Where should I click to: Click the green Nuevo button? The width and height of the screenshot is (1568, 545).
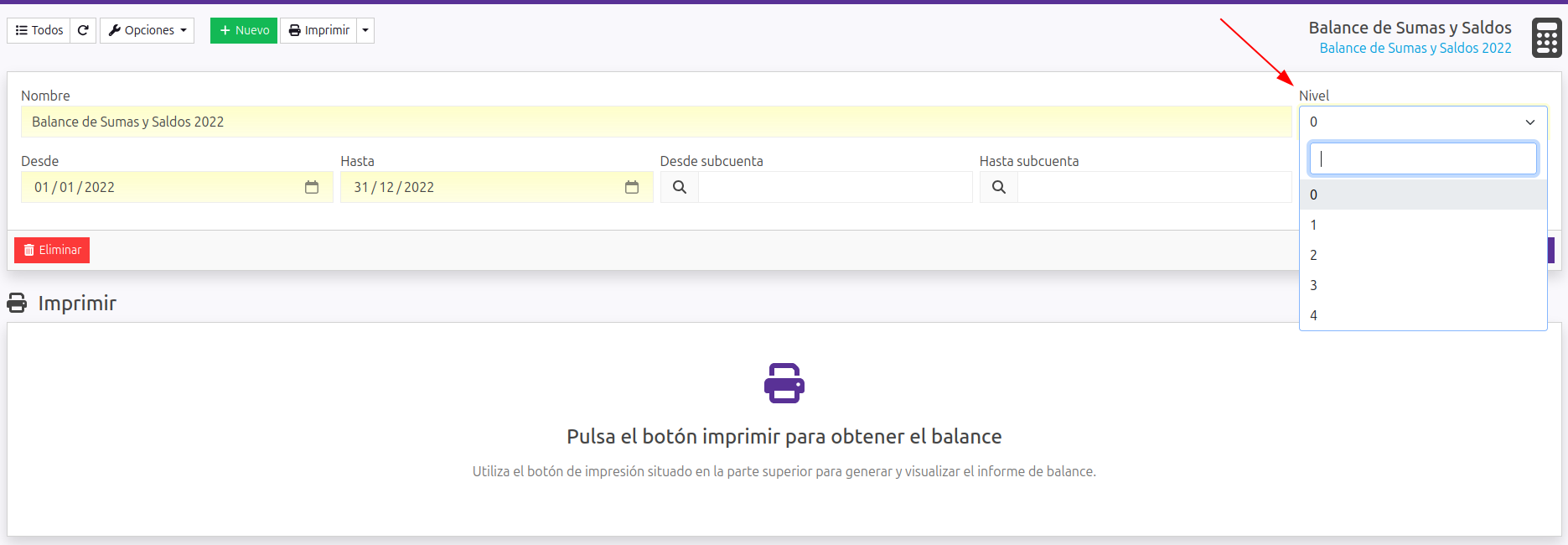(x=244, y=30)
